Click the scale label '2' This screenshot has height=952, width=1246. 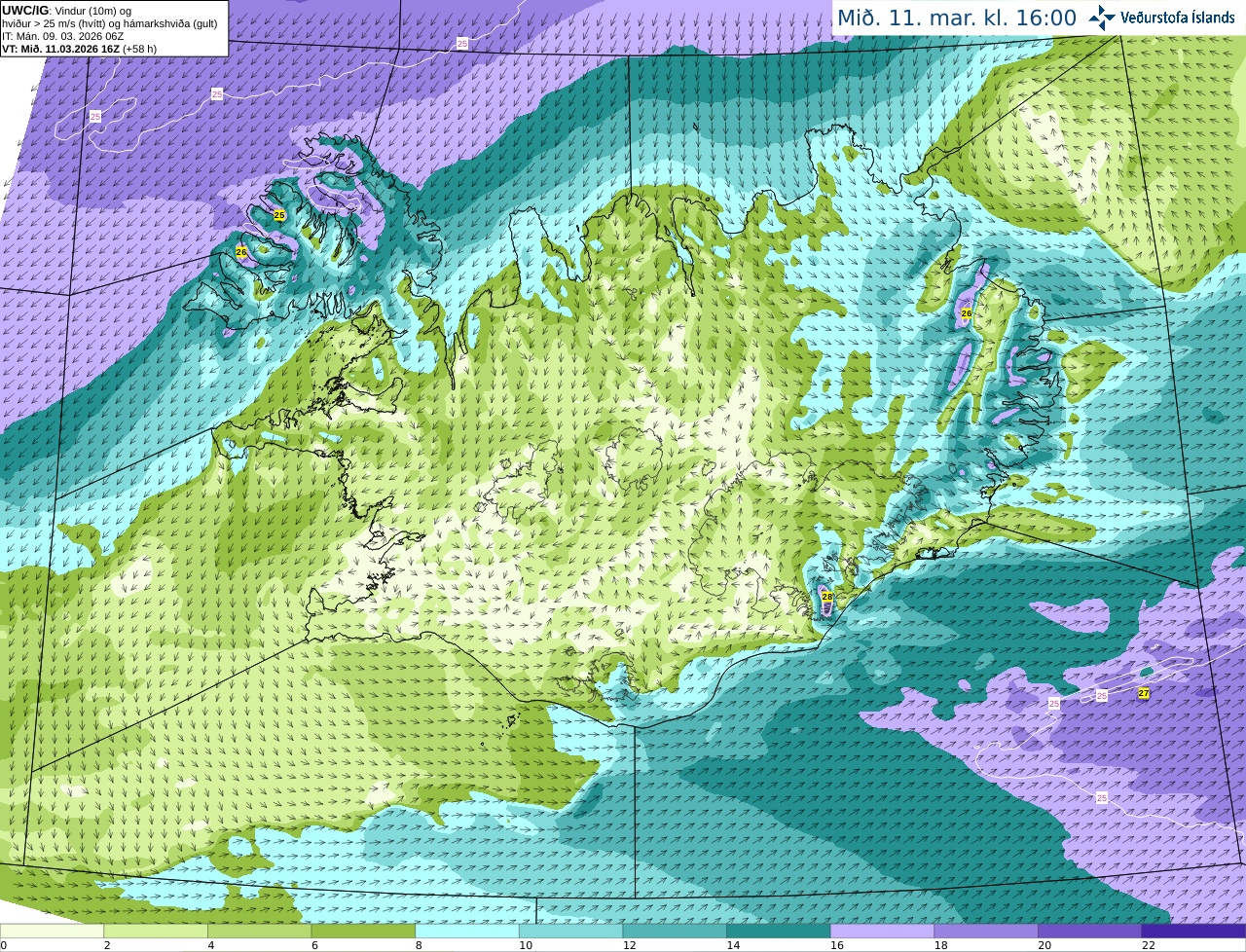(107, 945)
